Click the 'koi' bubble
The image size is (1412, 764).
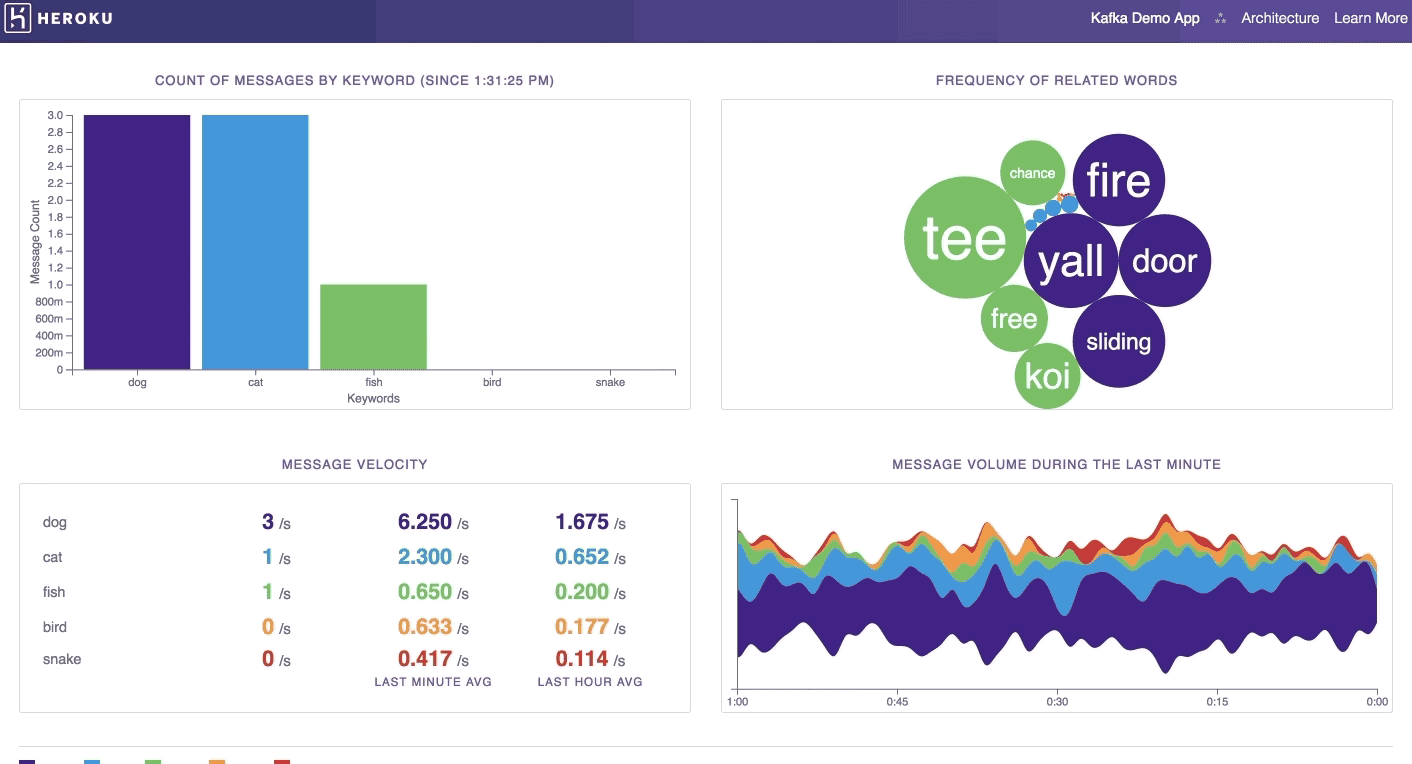pyautogui.click(x=1046, y=377)
